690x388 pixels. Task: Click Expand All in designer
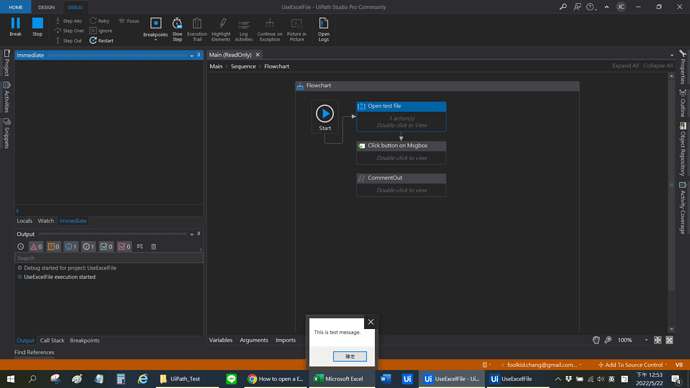pyautogui.click(x=625, y=66)
